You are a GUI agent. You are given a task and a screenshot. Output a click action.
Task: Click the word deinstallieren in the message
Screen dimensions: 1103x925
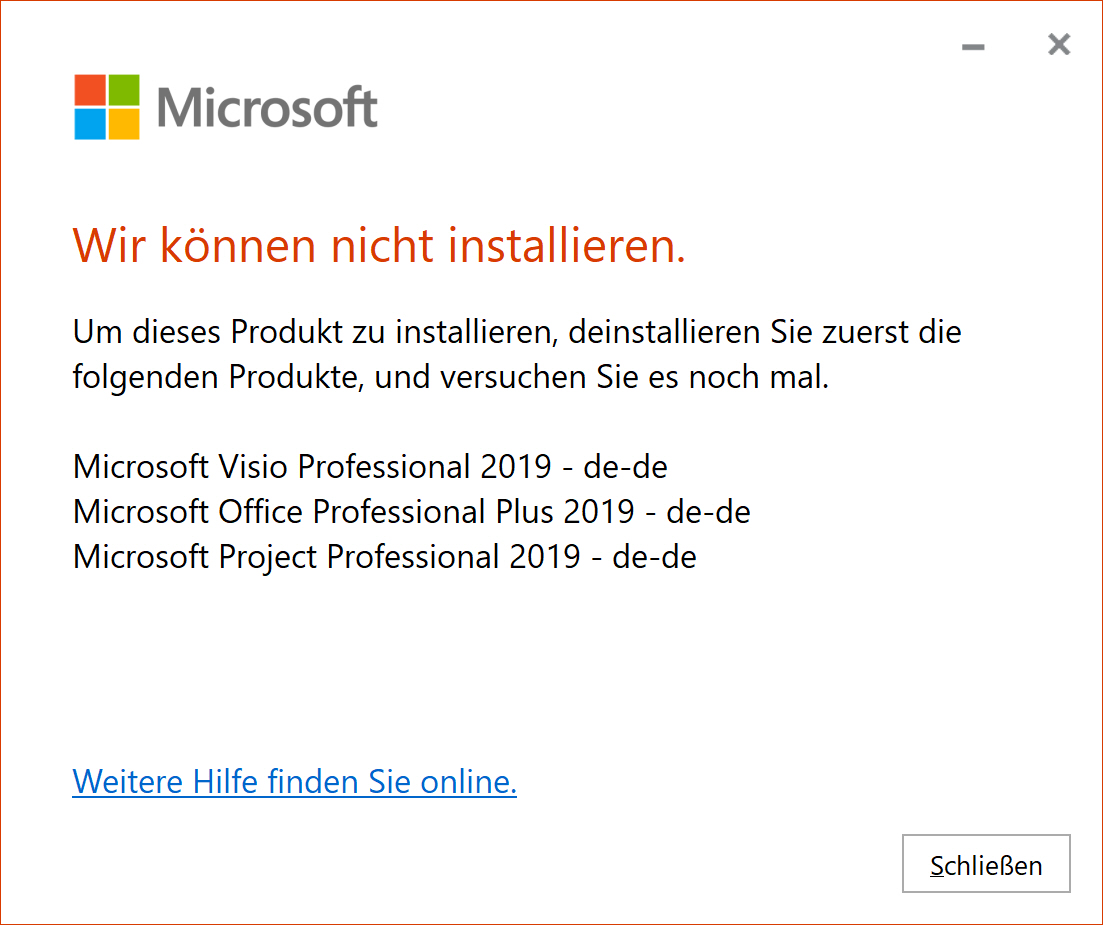coord(664,332)
